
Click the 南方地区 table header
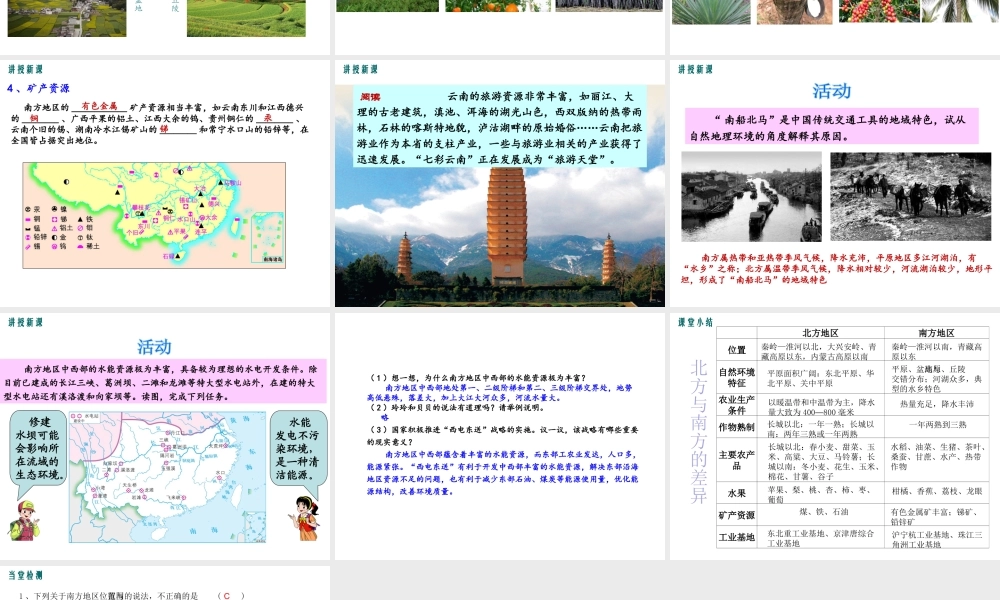tap(936, 333)
